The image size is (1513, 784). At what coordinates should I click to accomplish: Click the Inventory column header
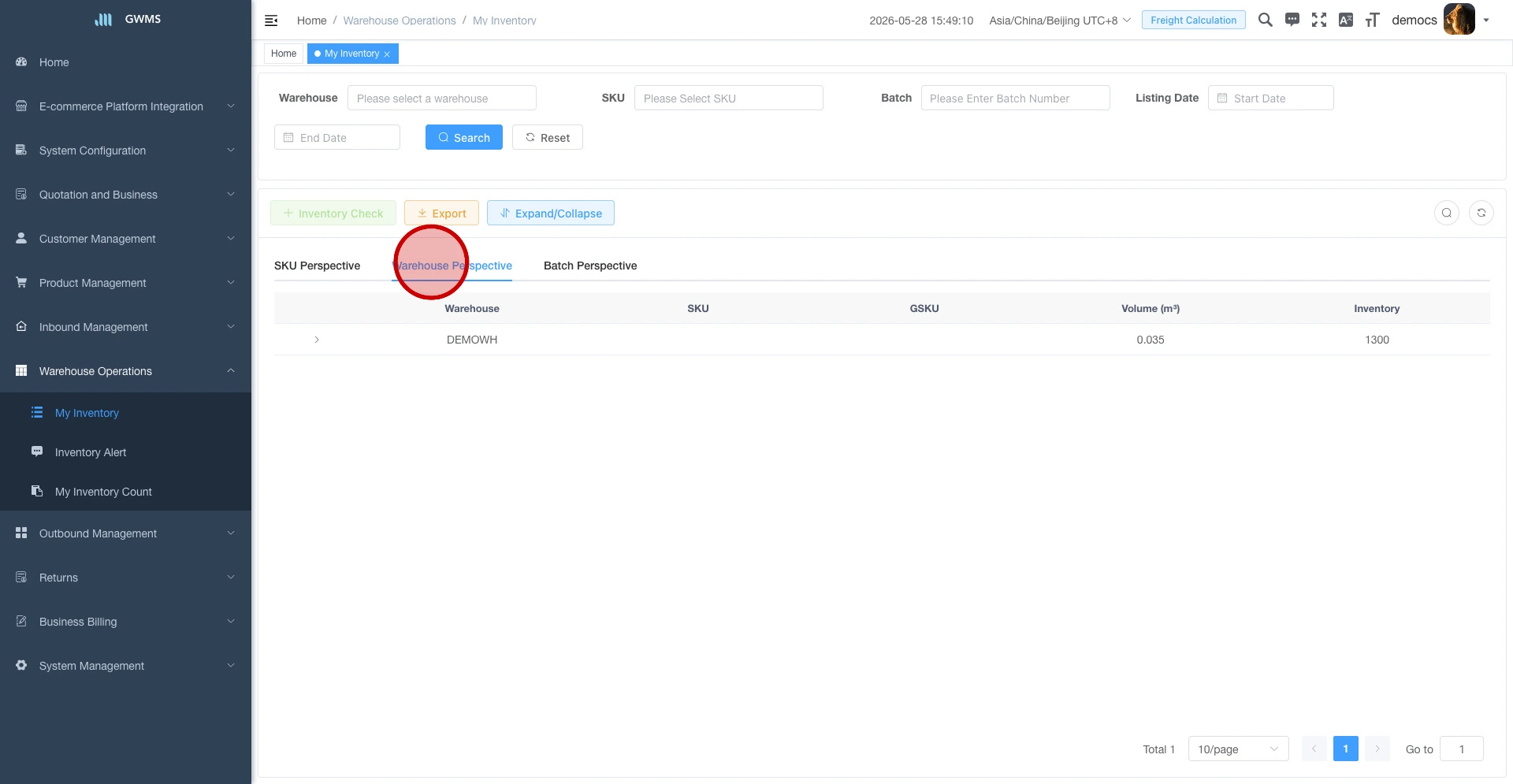tap(1377, 308)
